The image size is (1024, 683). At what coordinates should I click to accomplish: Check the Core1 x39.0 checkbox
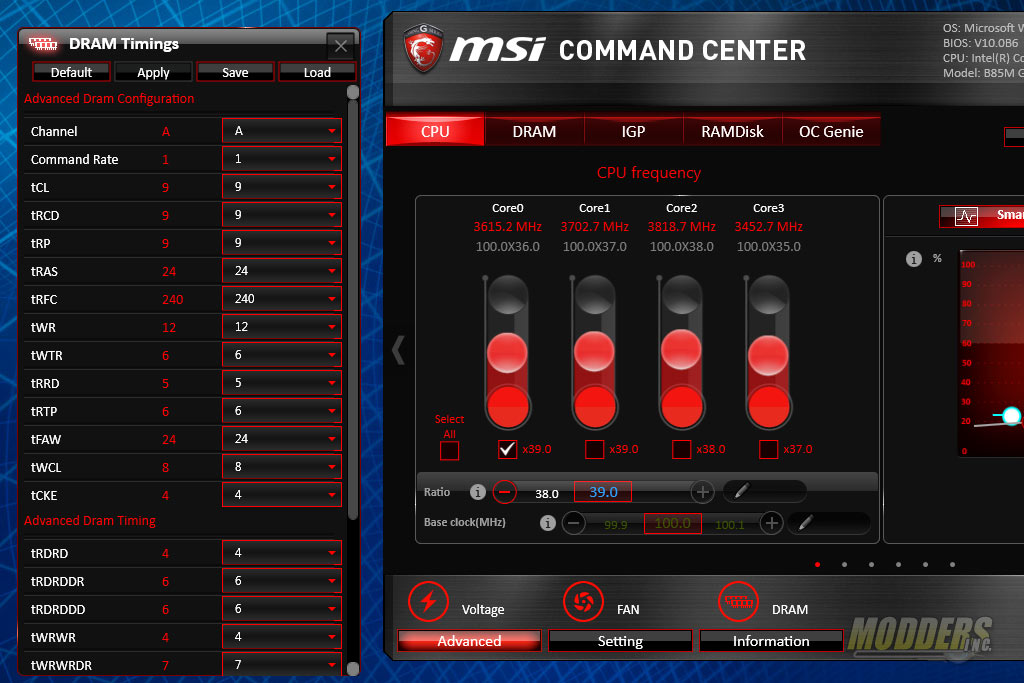[x=594, y=449]
